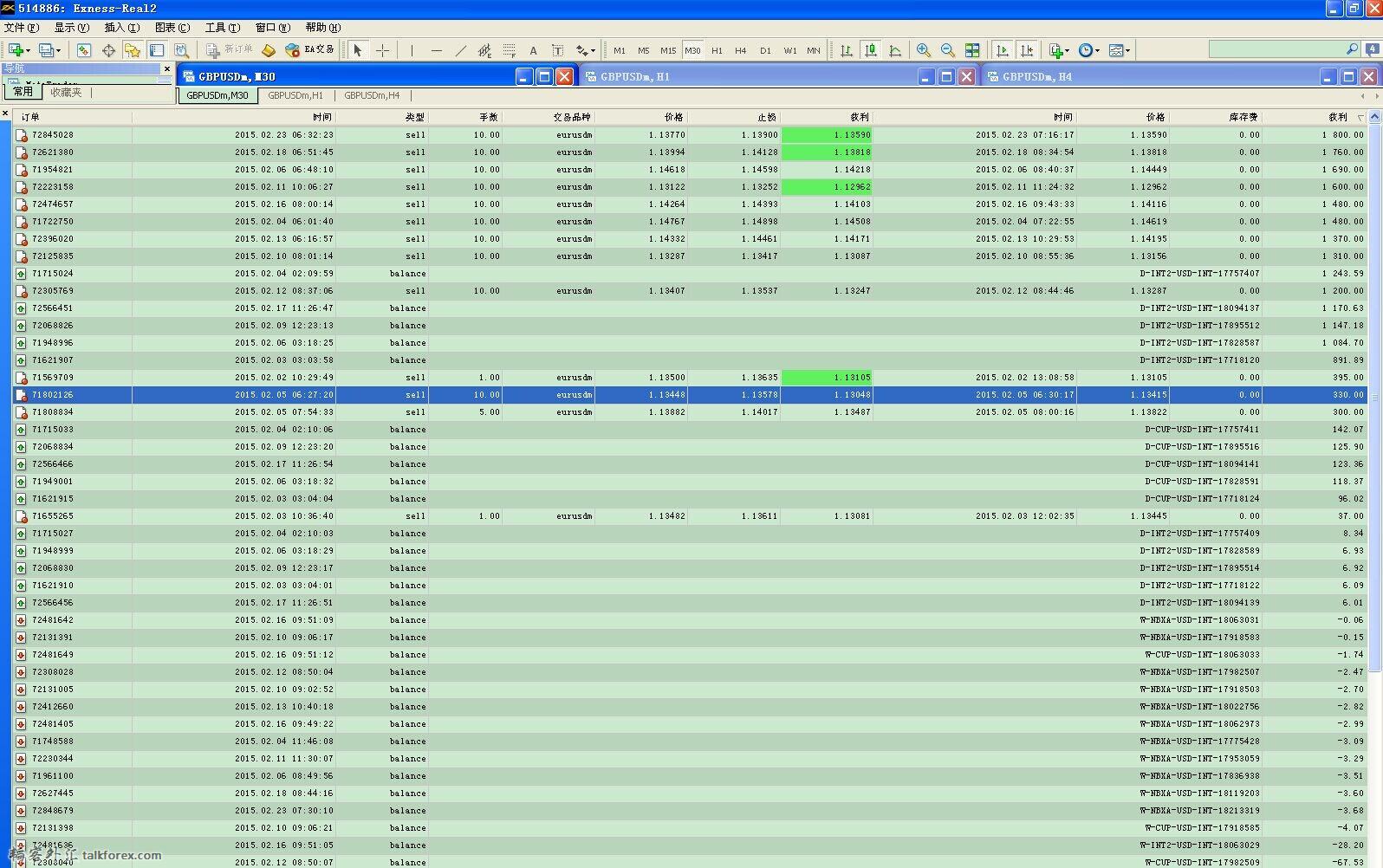Select the Fibonacci Retracement tool
This screenshot has height=868, width=1383.
509,50
